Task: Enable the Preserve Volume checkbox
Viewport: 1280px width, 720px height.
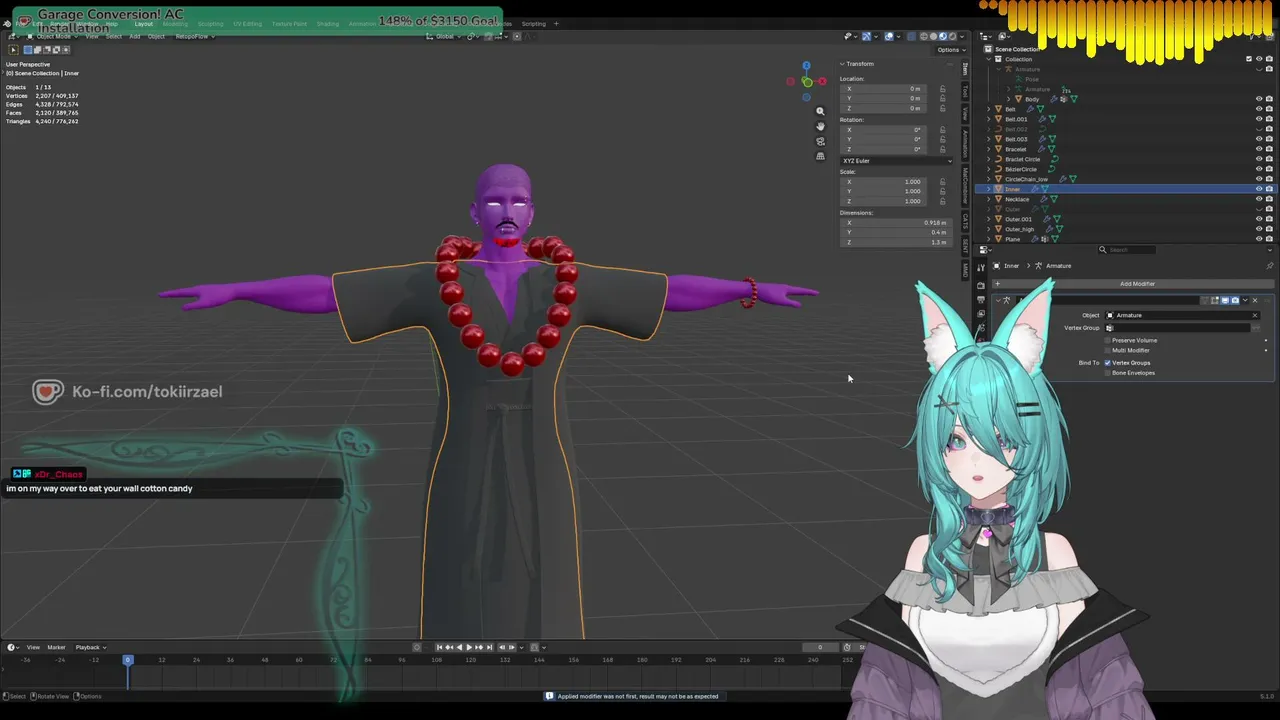Action: tap(1107, 340)
